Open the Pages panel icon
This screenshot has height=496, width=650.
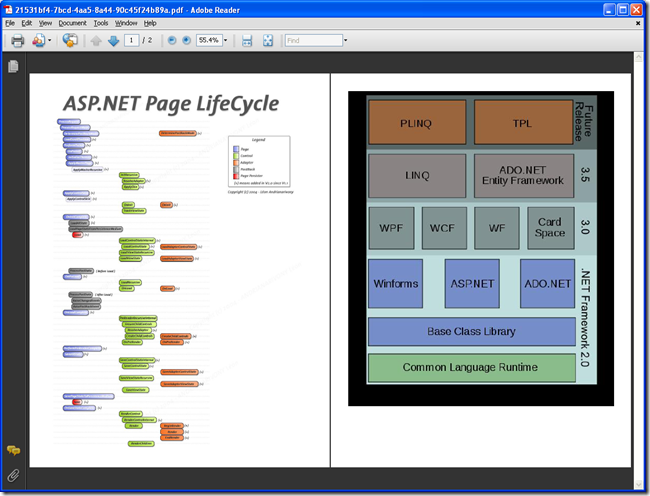click(13, 66)
